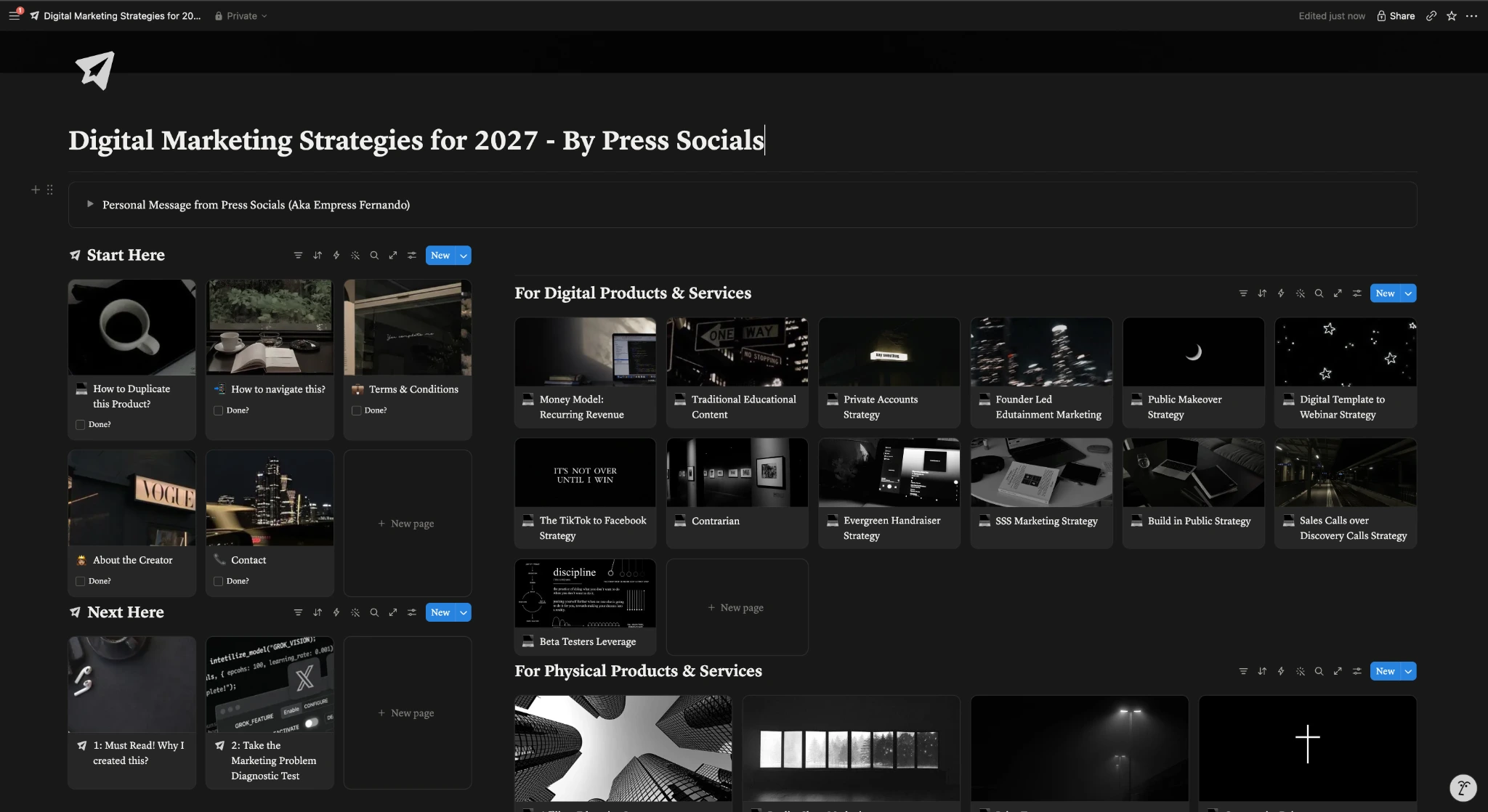Open New dropdown arrow in Start Here
Image resolution: width=1488 pixels, height=812 pixels.
464,255
